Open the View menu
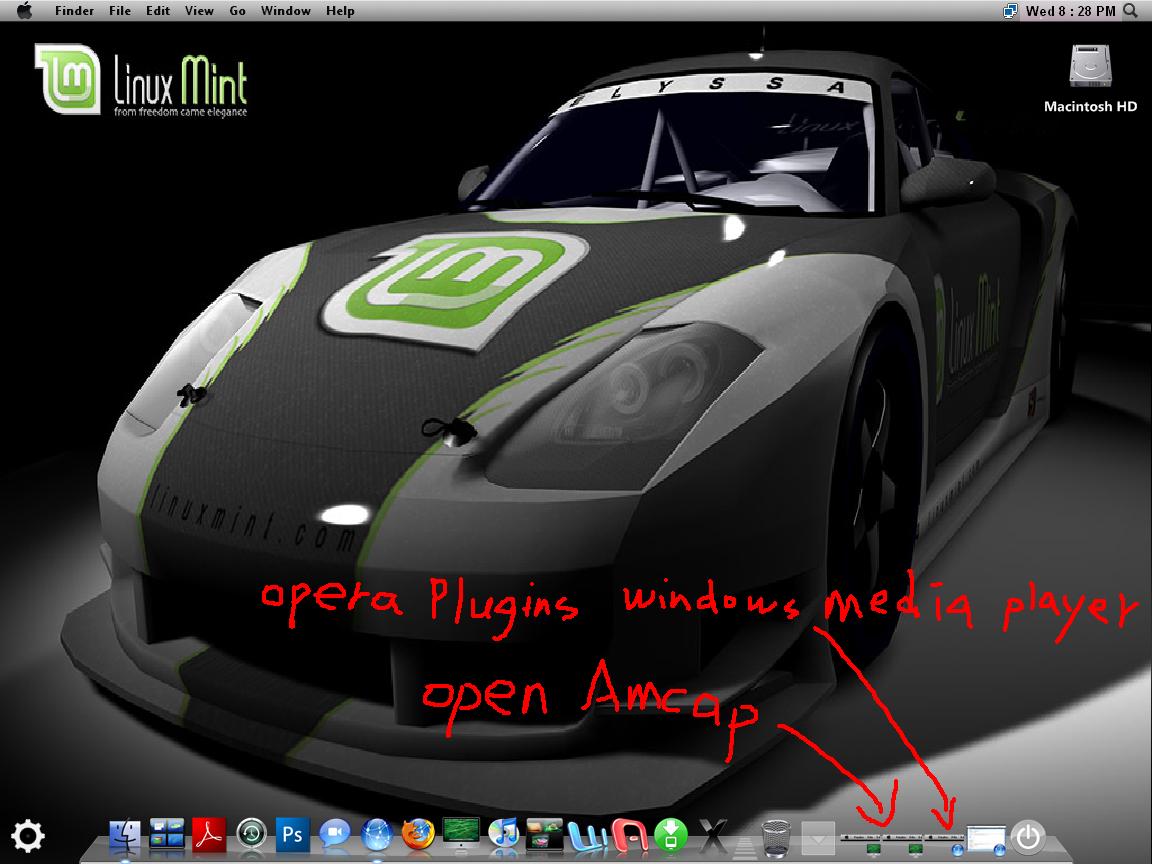Viewport: 1152px width, 864px height. pos(199,11)
